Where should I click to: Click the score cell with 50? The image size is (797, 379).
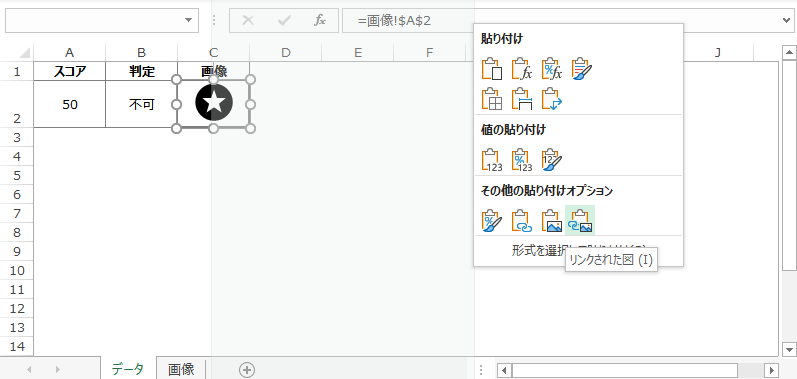pos(70,104)
